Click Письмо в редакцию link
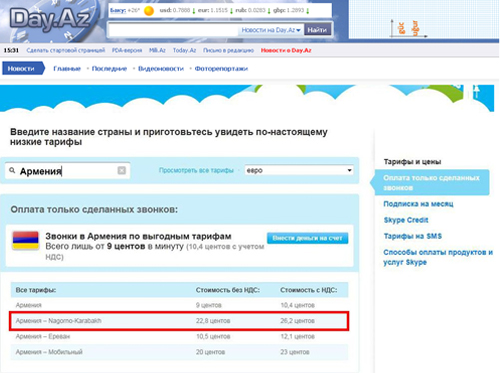Viewport: 500px width, 373px height. pos(229,50)
